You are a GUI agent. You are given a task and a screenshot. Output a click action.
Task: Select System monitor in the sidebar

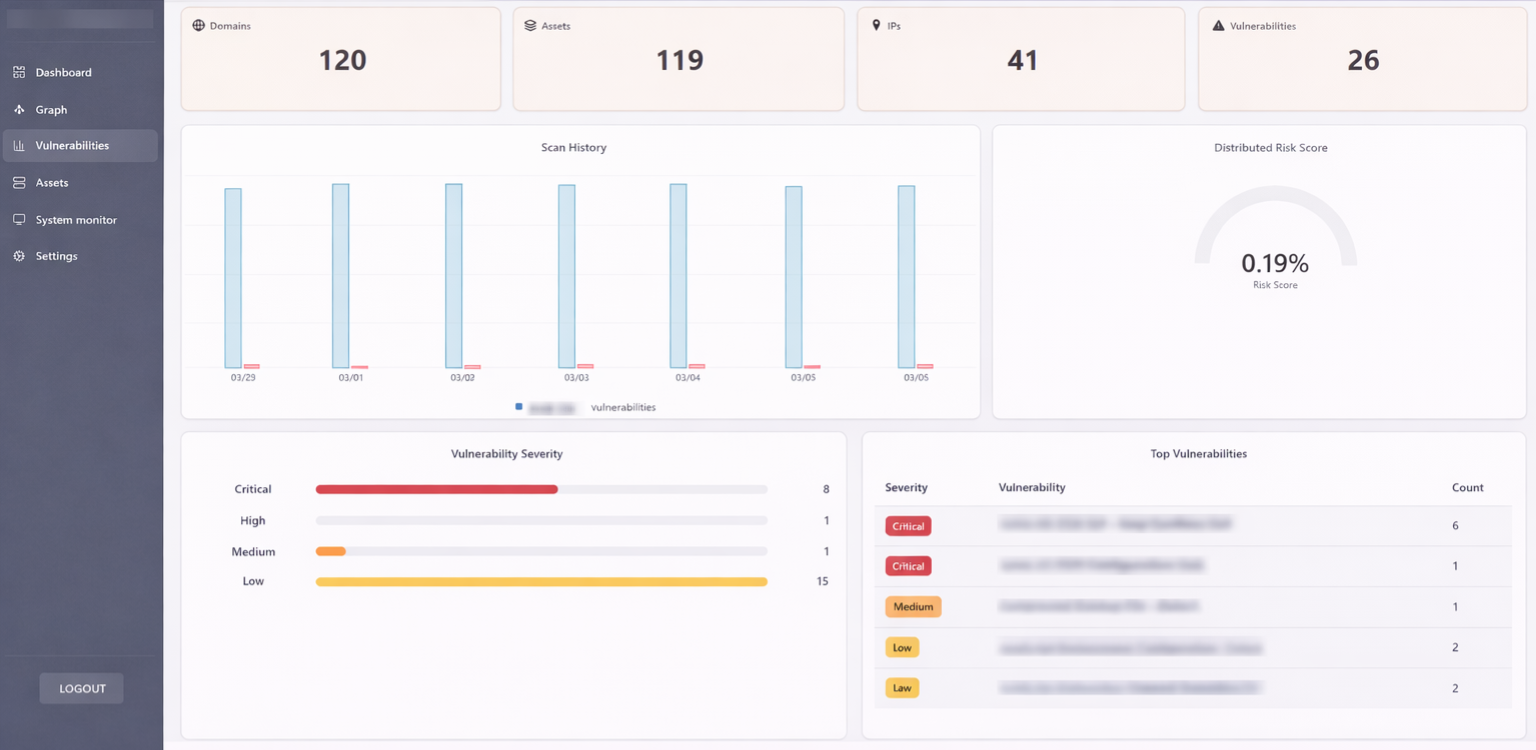[x=18, y=219]
